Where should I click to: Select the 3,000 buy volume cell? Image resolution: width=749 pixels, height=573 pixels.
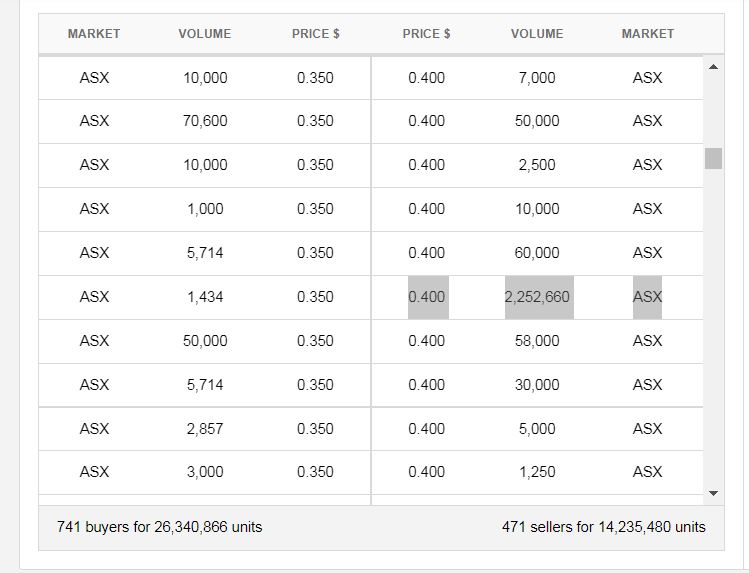click(205, 472)
